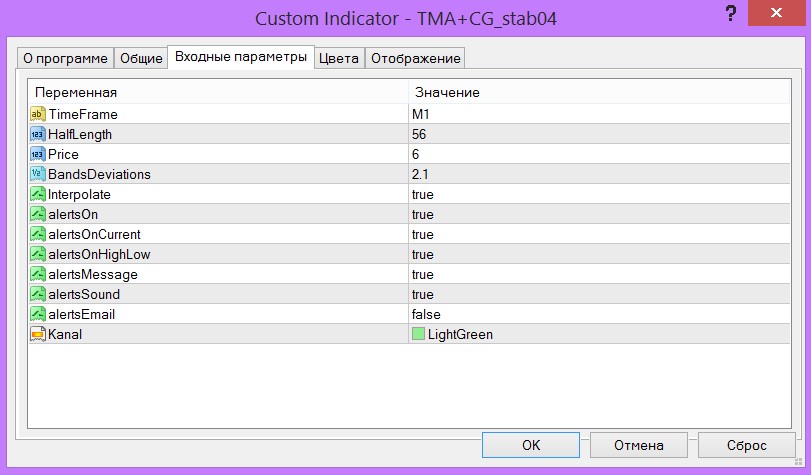Select the alertsOnHighLow variable name
Screen dimensions: 811x475
point(99,255)
